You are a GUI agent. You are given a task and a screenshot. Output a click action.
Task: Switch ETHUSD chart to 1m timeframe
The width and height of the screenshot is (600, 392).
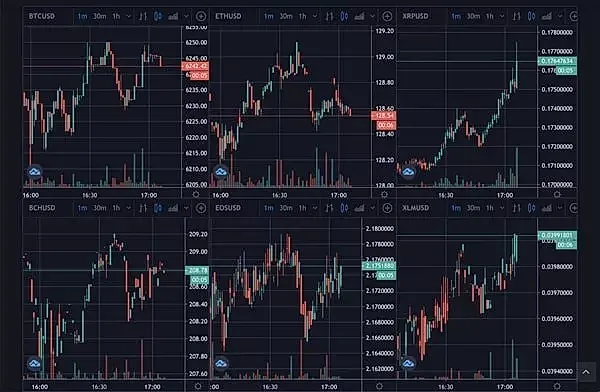point(269,16)
